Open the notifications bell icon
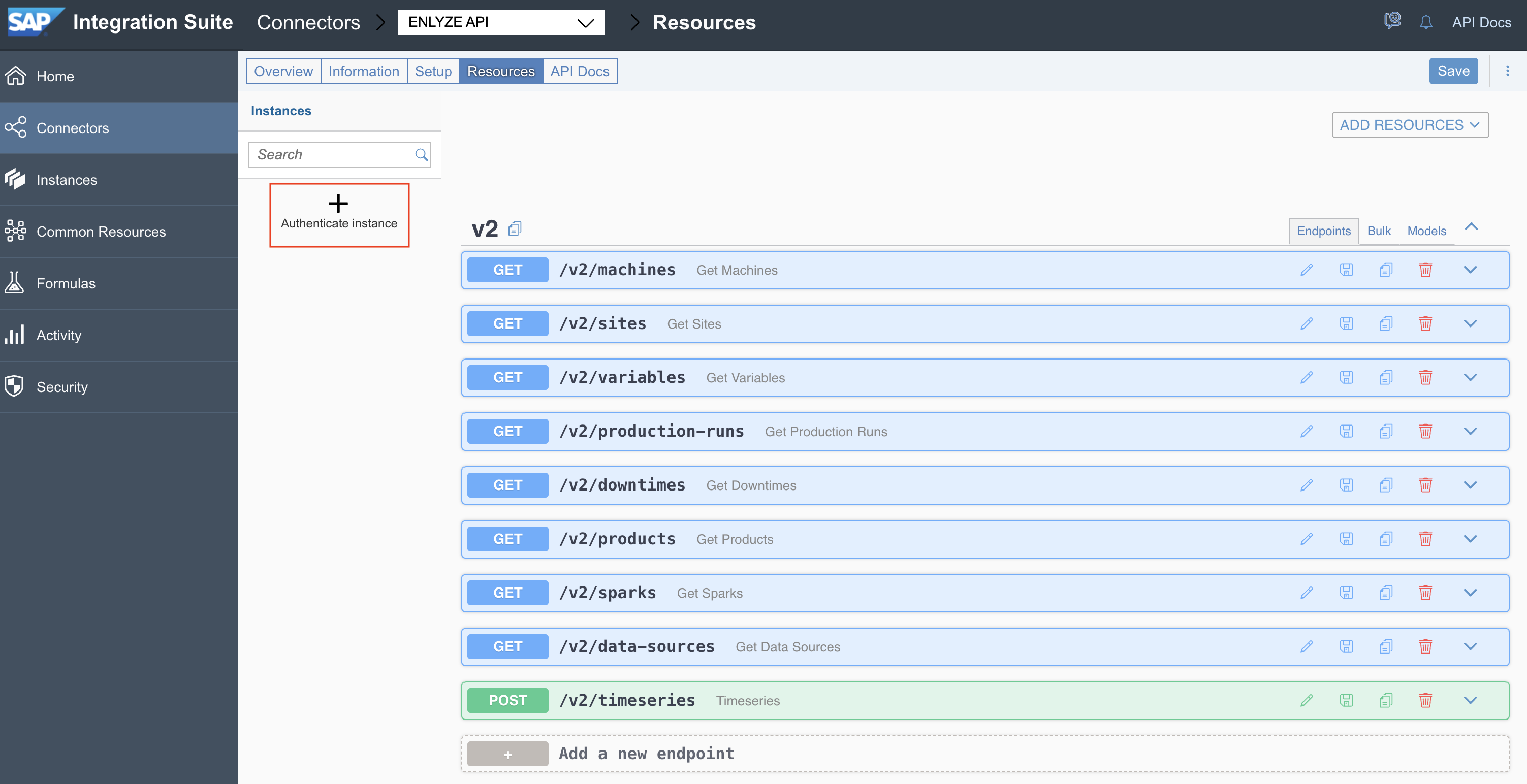 coord(1425,22)
